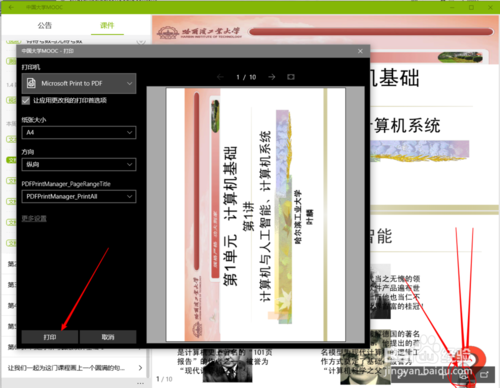Go back with the top-left arrow

pos(11,7)
